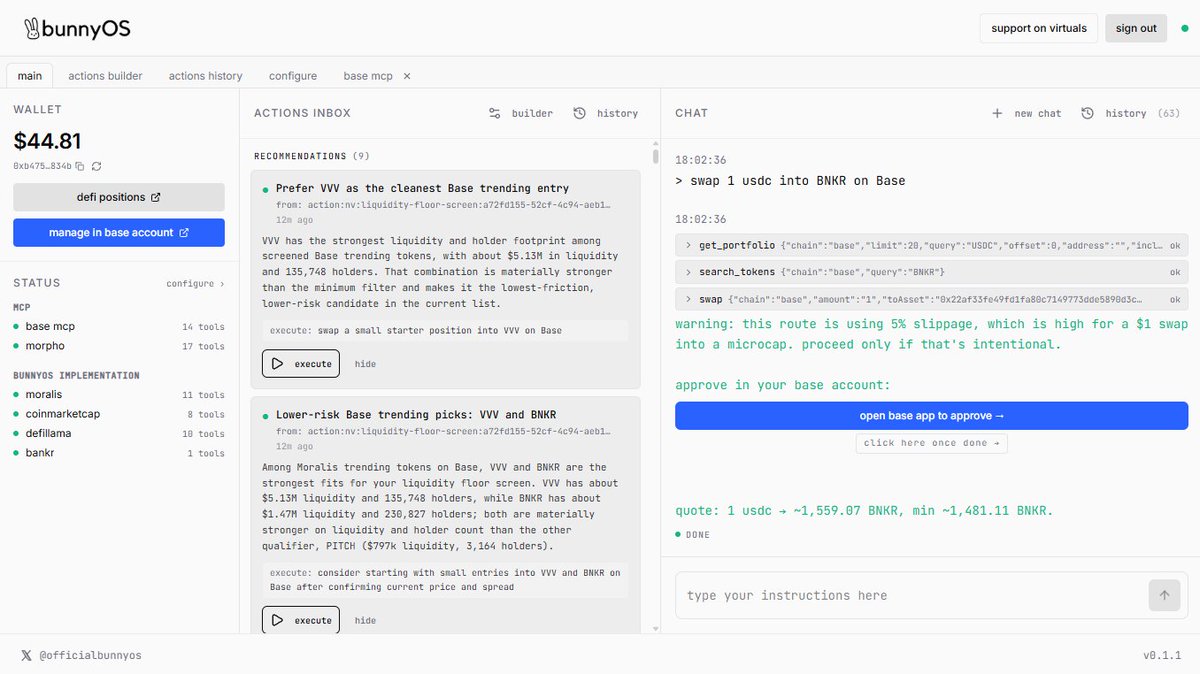This screenshot has width=1200, height=674.
Task: Refresh the wallet balance icon
Action: click(x=97, y=166)
